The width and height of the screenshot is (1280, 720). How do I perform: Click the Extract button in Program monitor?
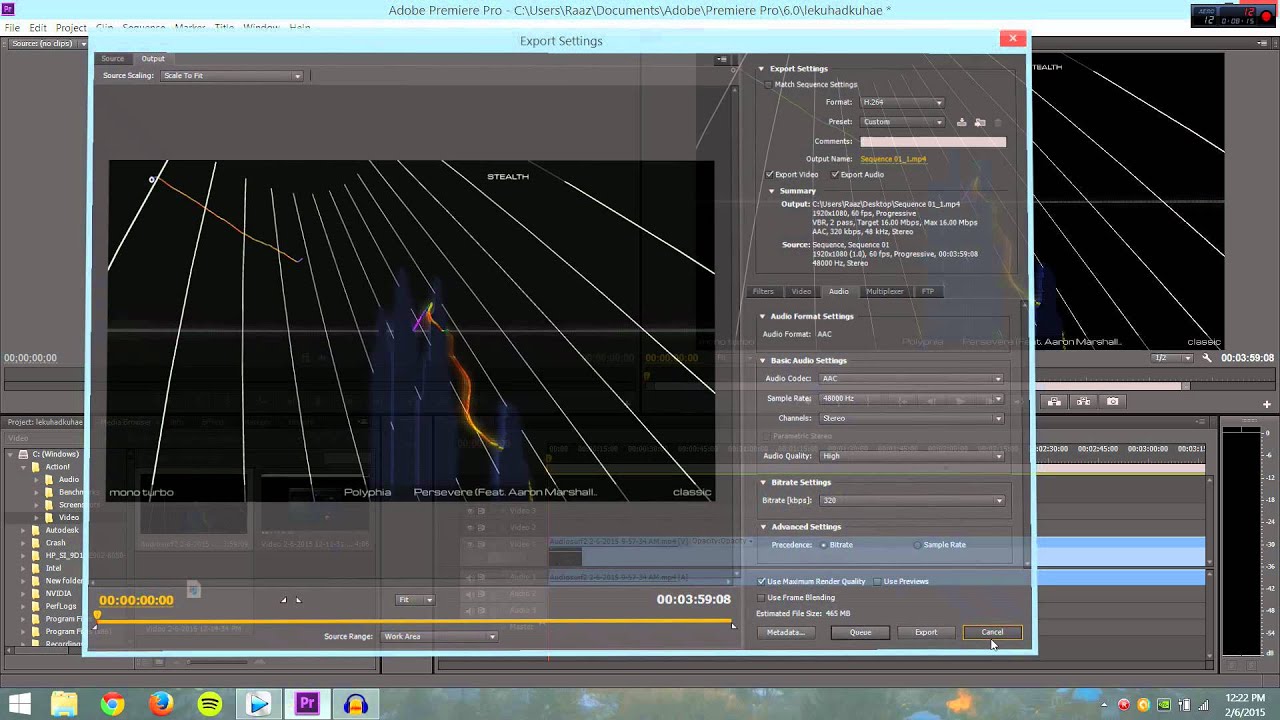[1083, 401]
